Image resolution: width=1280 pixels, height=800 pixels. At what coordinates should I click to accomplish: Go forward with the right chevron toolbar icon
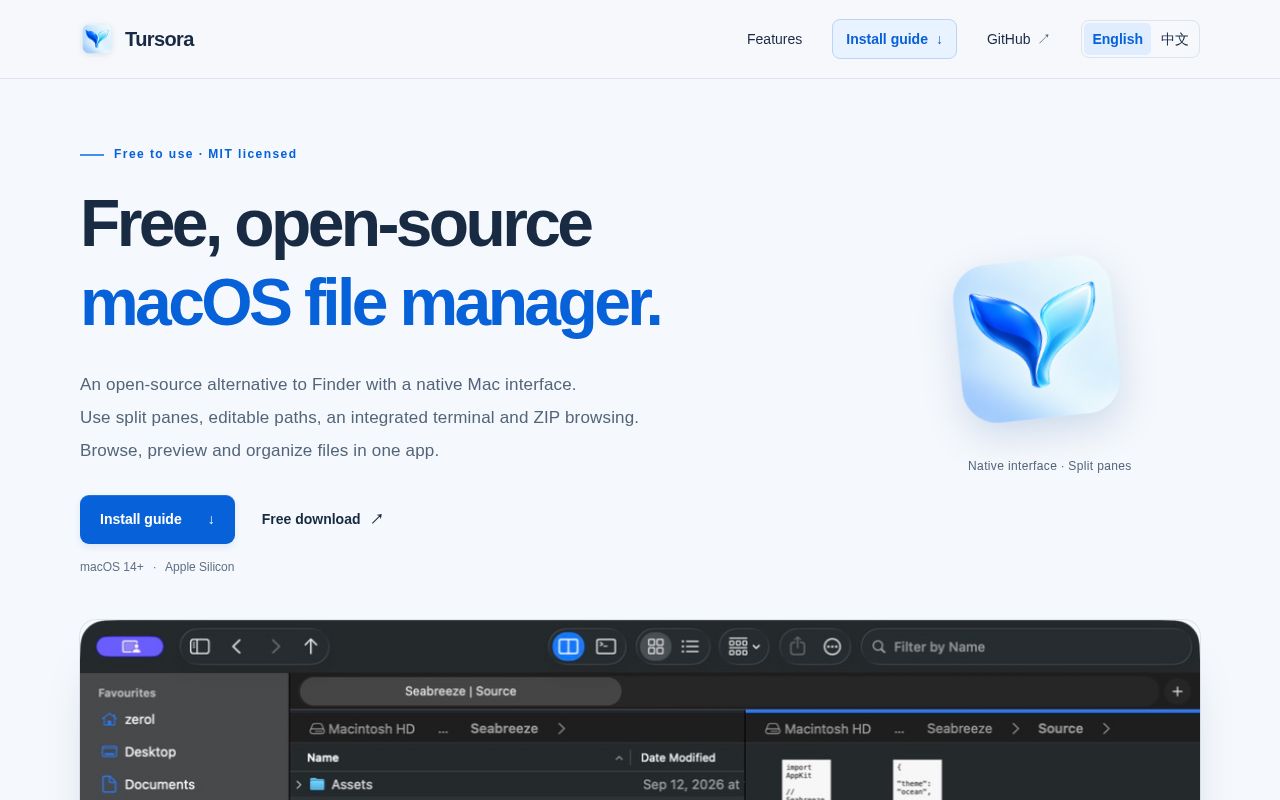[x=276, y=647]
